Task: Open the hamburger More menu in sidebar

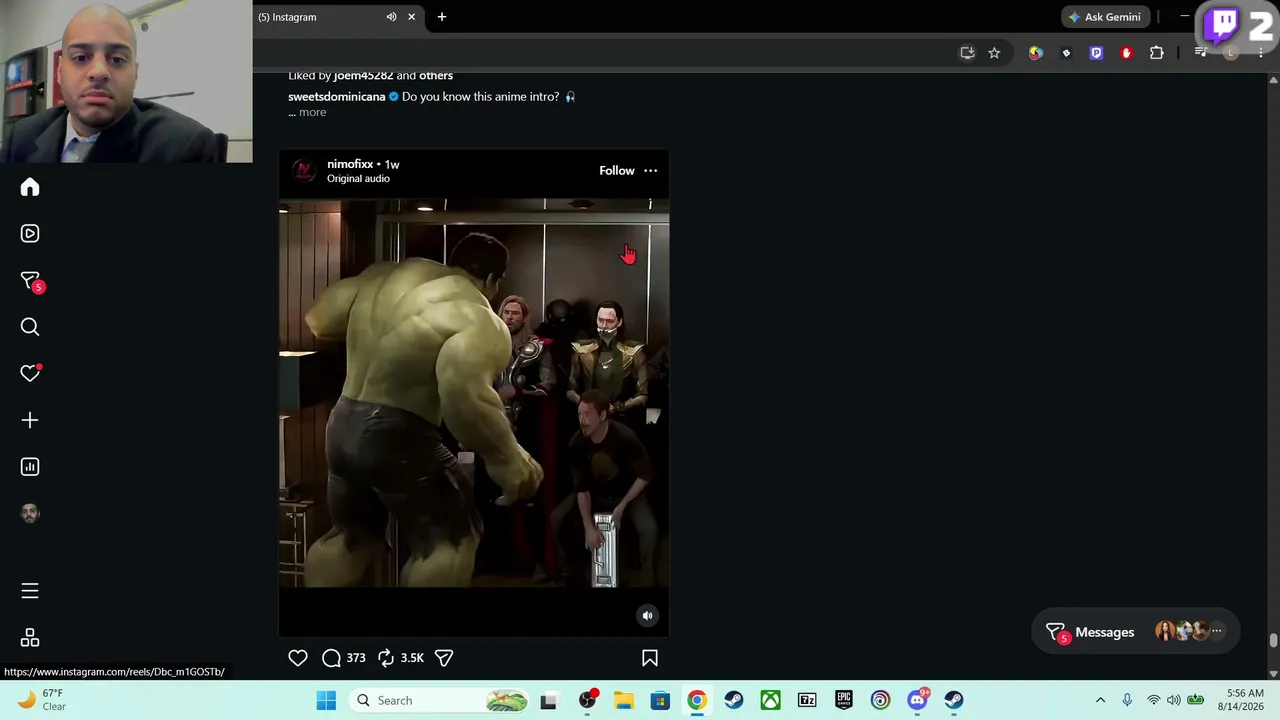Action: [30, 591]
